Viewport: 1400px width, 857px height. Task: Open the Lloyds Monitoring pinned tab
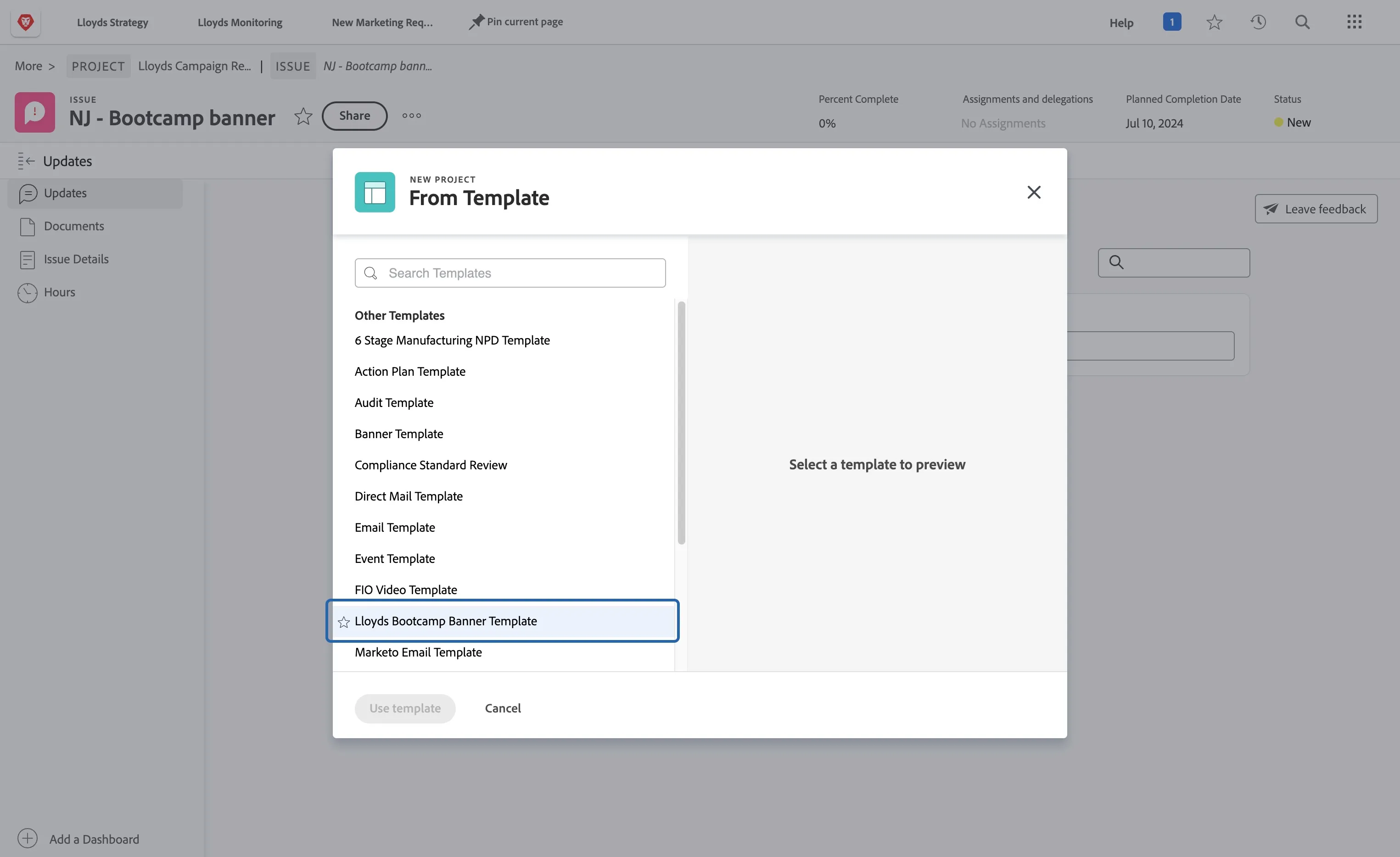click(x=240, y=22)
